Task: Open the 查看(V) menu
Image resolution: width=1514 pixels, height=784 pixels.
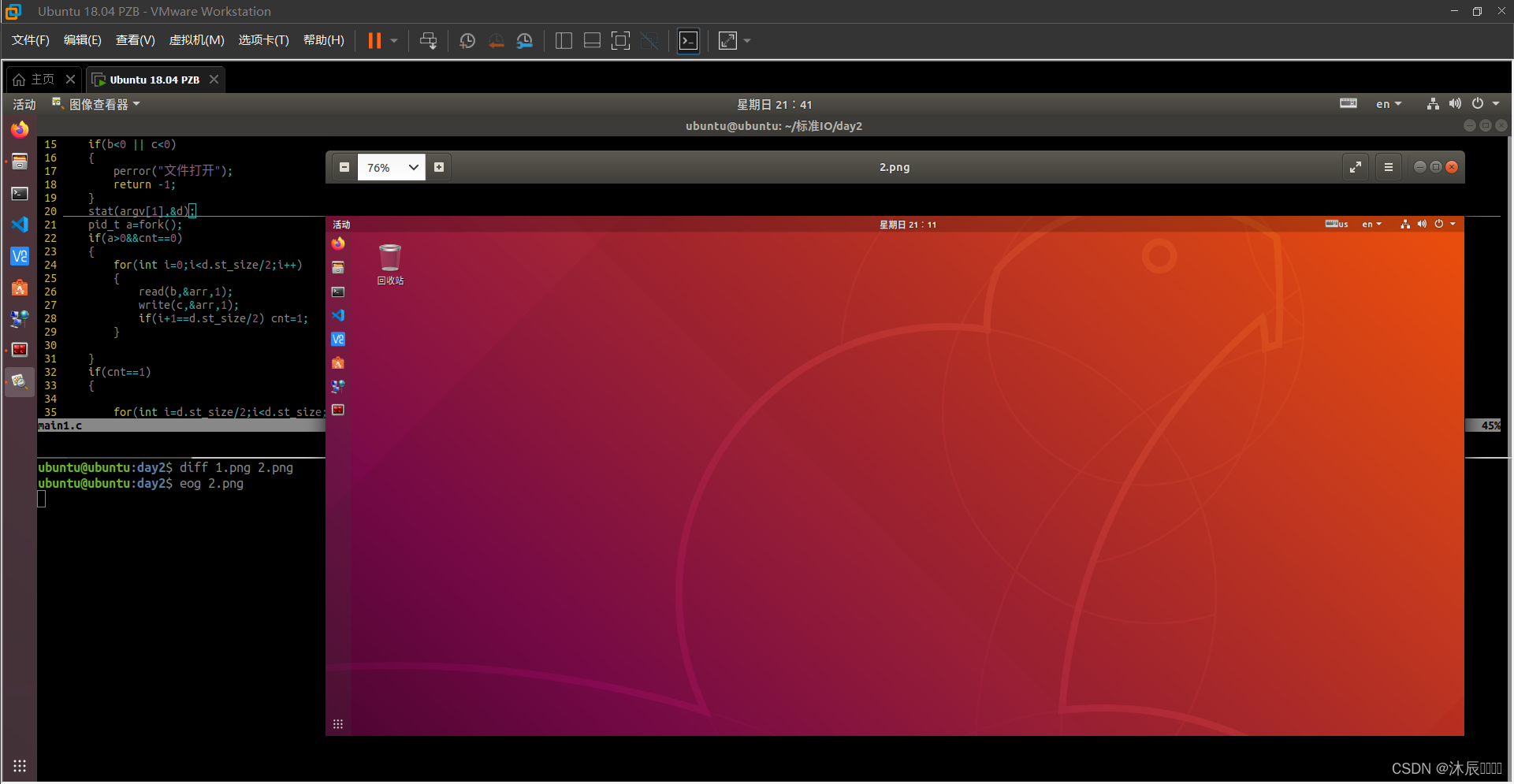Action: coord(135,40)
